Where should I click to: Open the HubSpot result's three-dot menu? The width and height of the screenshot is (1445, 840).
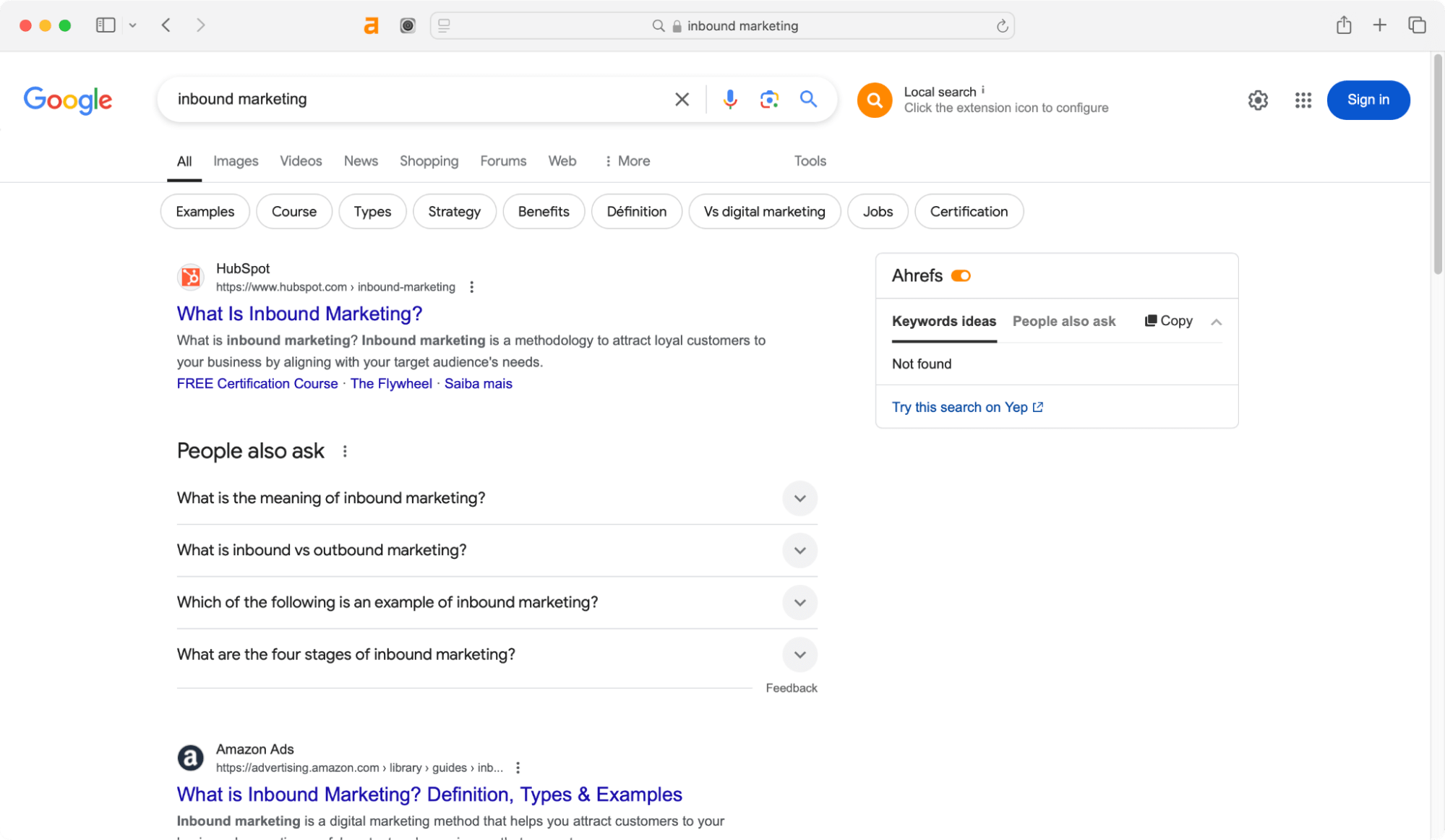click(x=471, y=287)
